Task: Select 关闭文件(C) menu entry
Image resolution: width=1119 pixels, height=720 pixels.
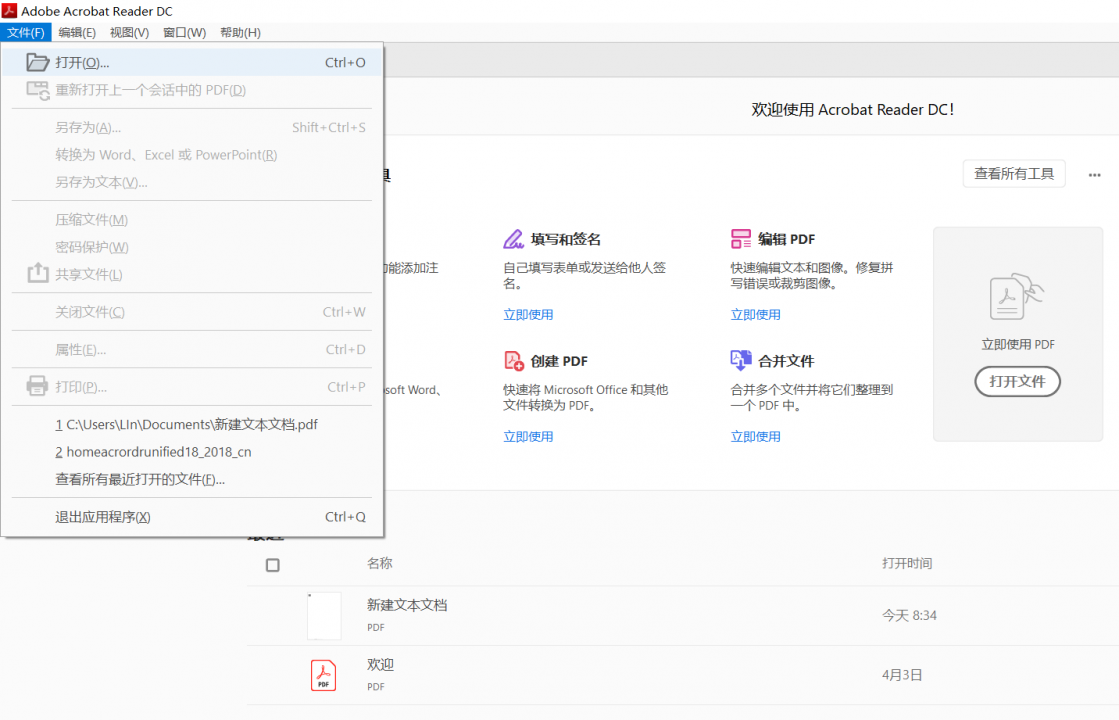Action: click(192, 312)
